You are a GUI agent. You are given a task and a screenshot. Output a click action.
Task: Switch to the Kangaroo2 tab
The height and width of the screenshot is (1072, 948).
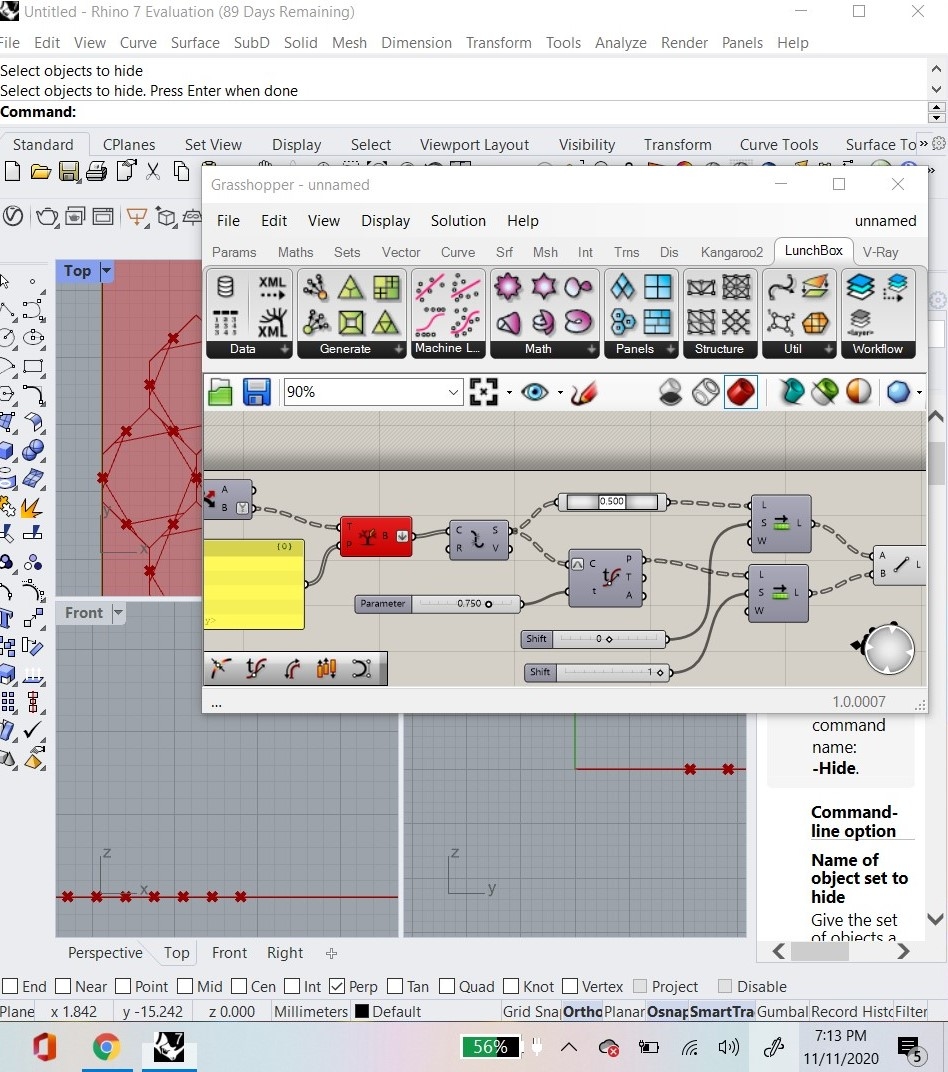coord(731,252)
